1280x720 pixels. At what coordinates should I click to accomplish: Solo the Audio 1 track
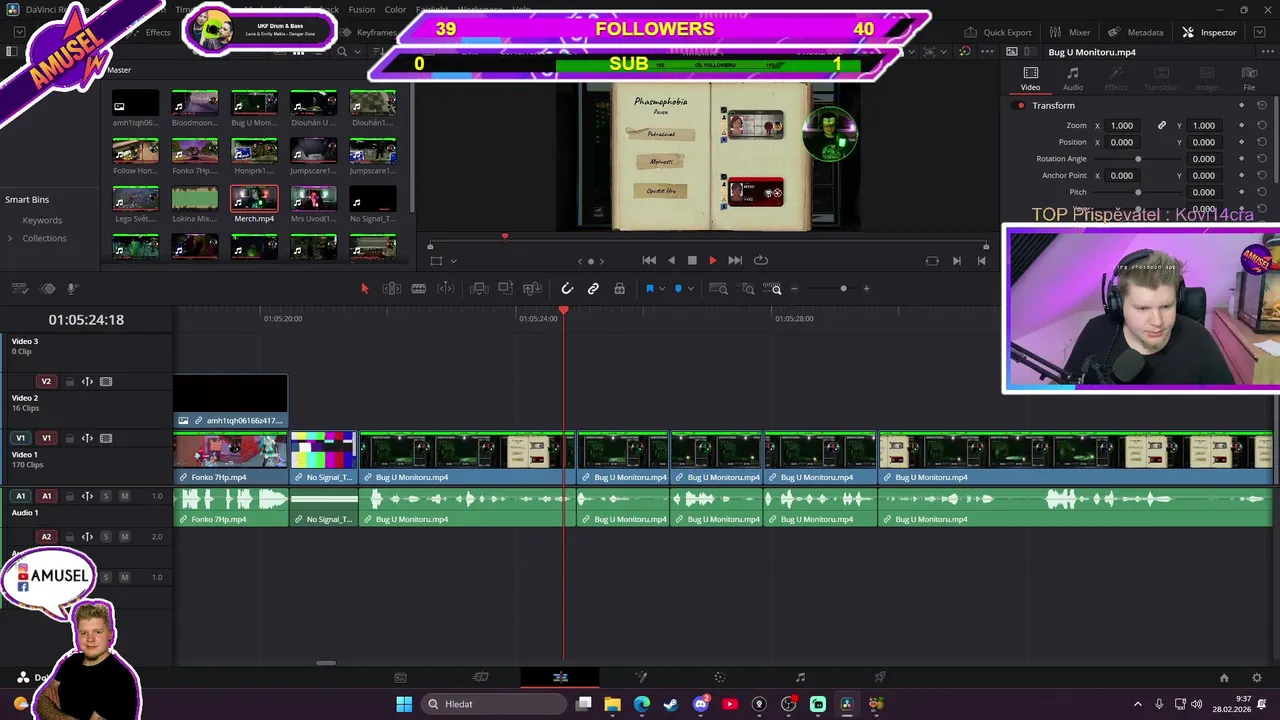click(106, 496)
